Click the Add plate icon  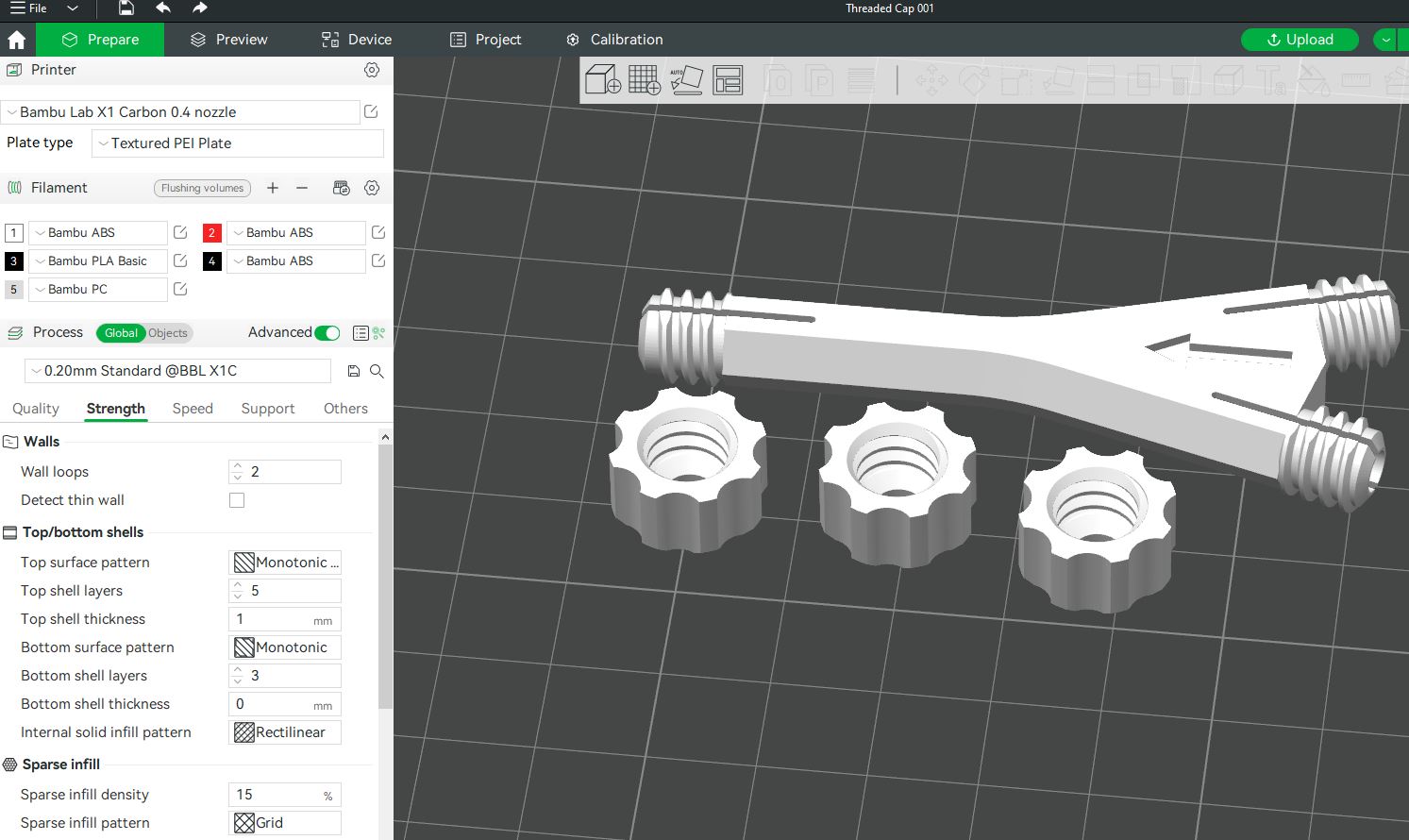click(645, 79)
